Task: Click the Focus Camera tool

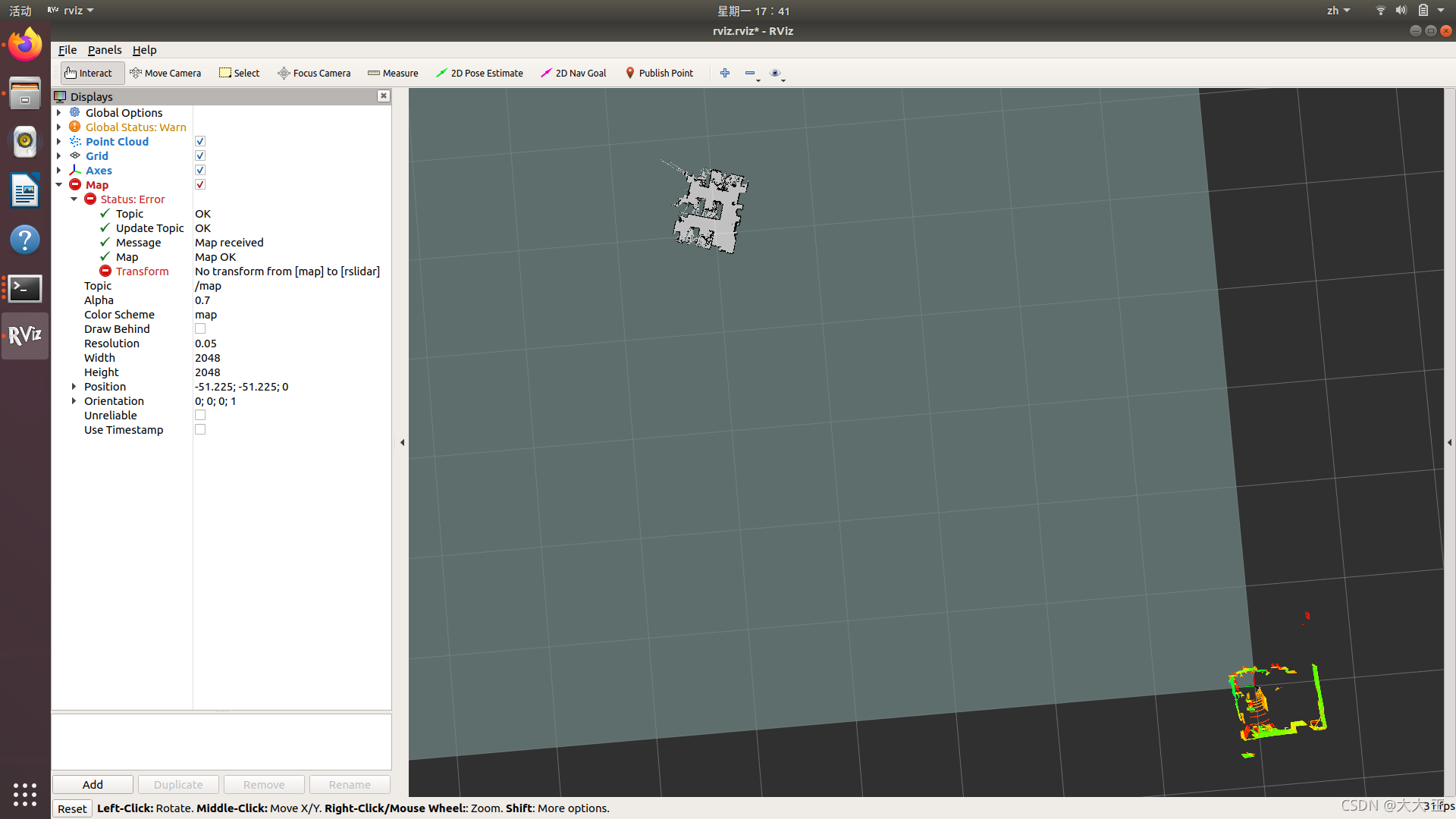Action: coord(313,72)
